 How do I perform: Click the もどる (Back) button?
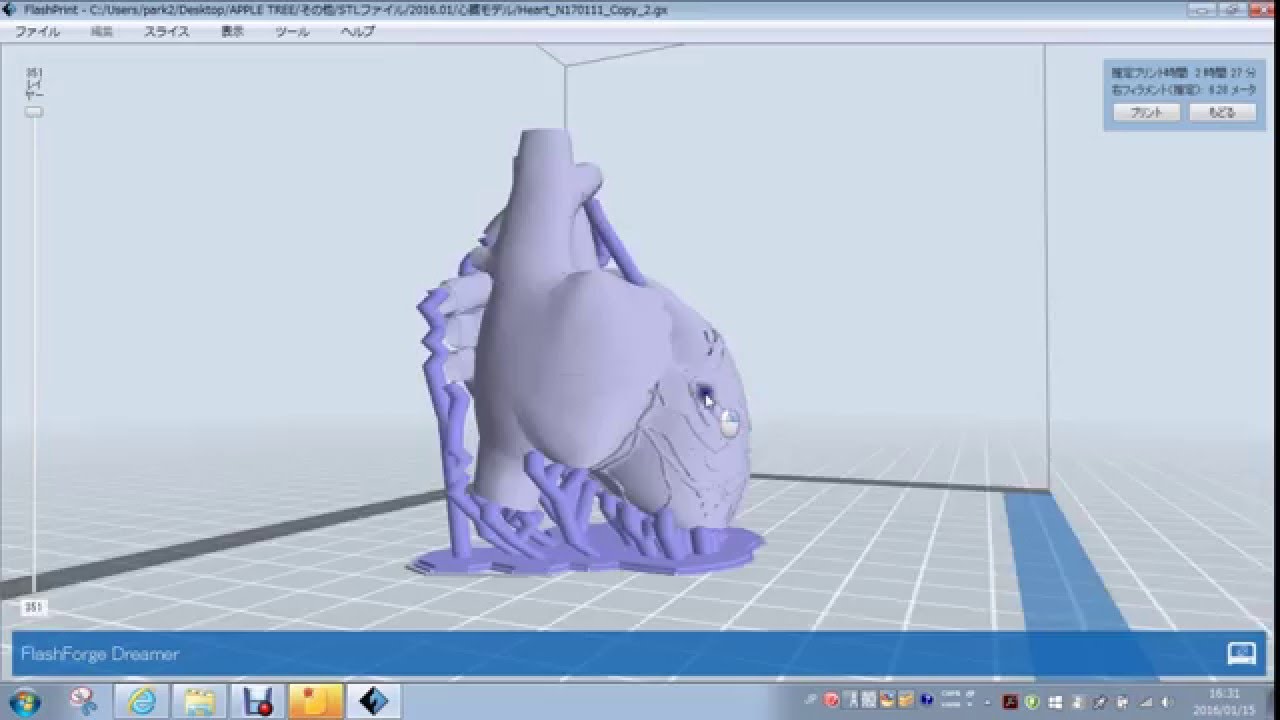(x=1222, y=113)
